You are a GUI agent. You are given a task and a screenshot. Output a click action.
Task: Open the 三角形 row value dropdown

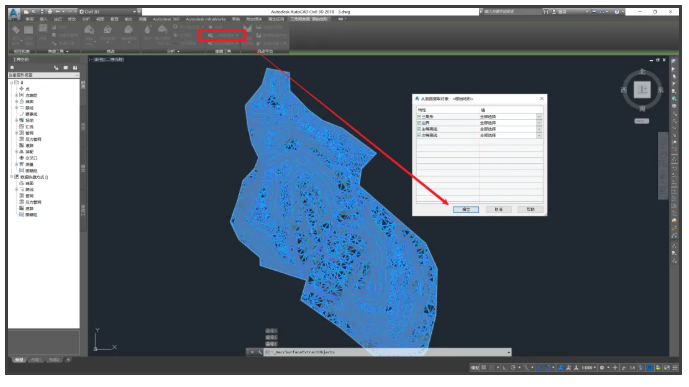click(539, 117)
